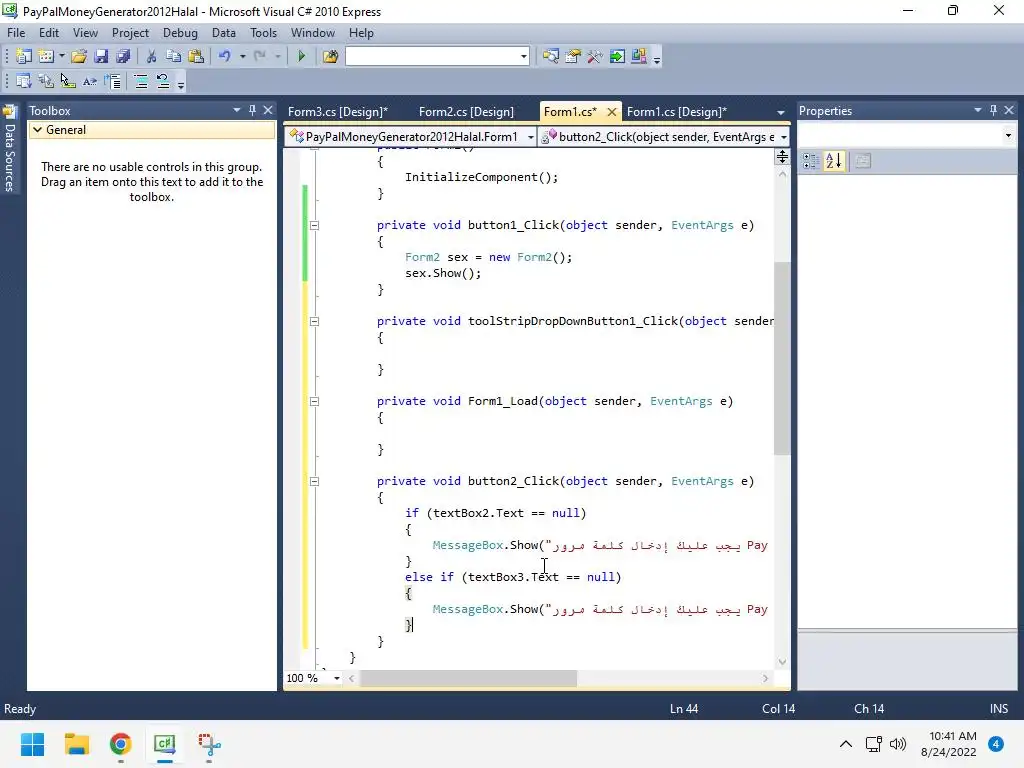Click the Display Object Member List icon
This screenshot has height=768, width=1024.
(24, 82)
